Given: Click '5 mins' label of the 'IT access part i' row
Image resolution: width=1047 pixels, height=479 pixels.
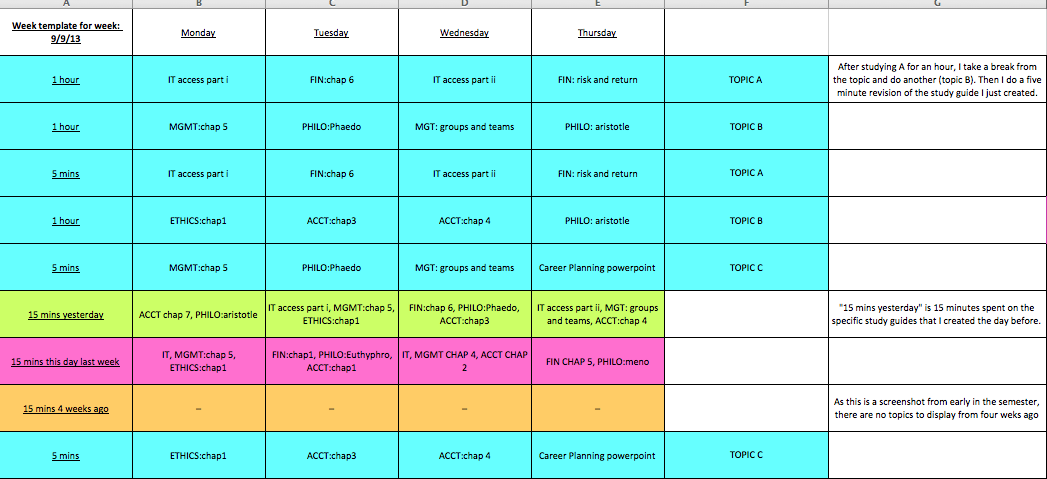Looking at the screenshot, I should click(x=66, y=173).
